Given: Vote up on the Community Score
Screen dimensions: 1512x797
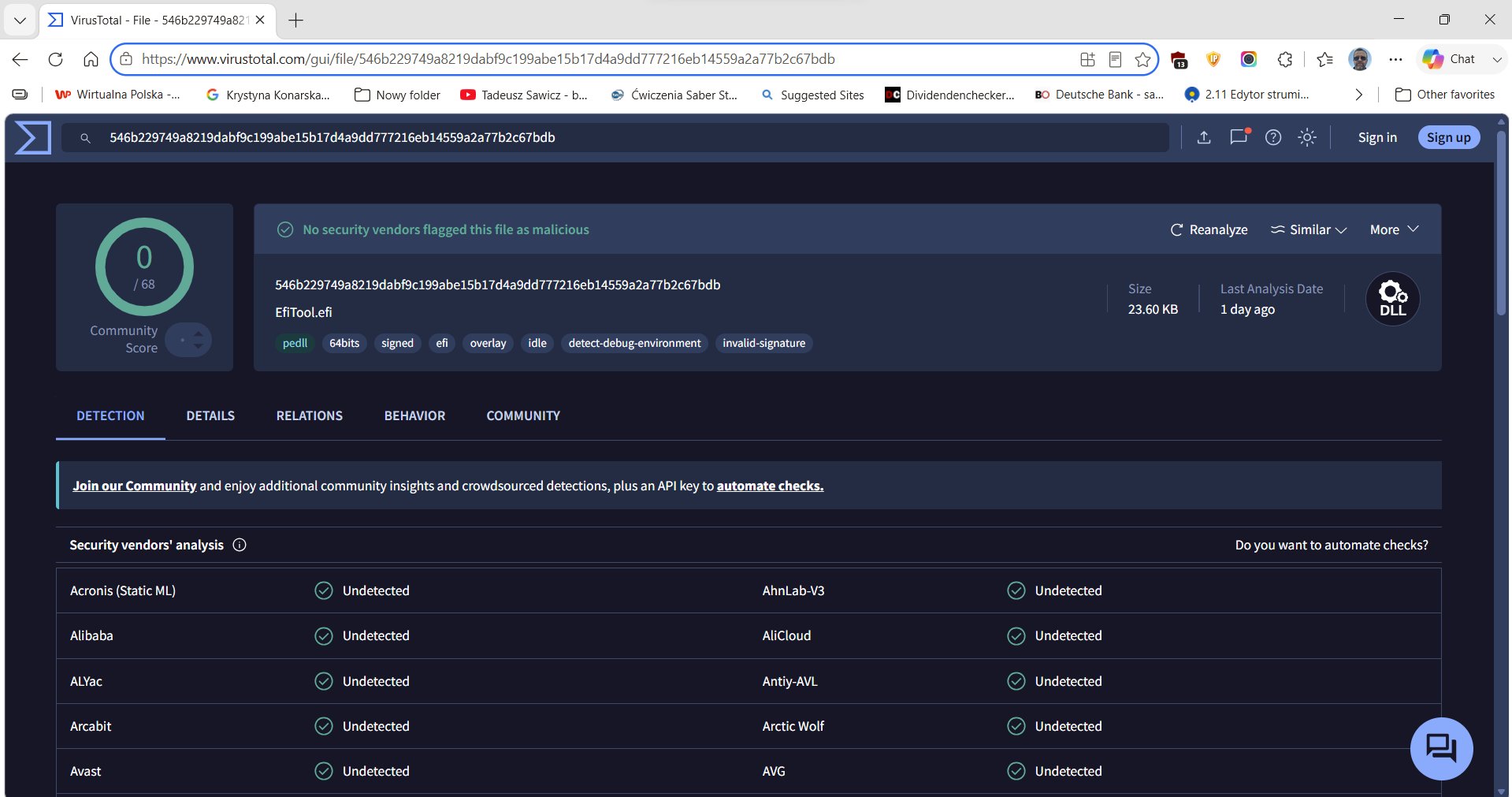Looking at the screenshot, I should 199,333.
